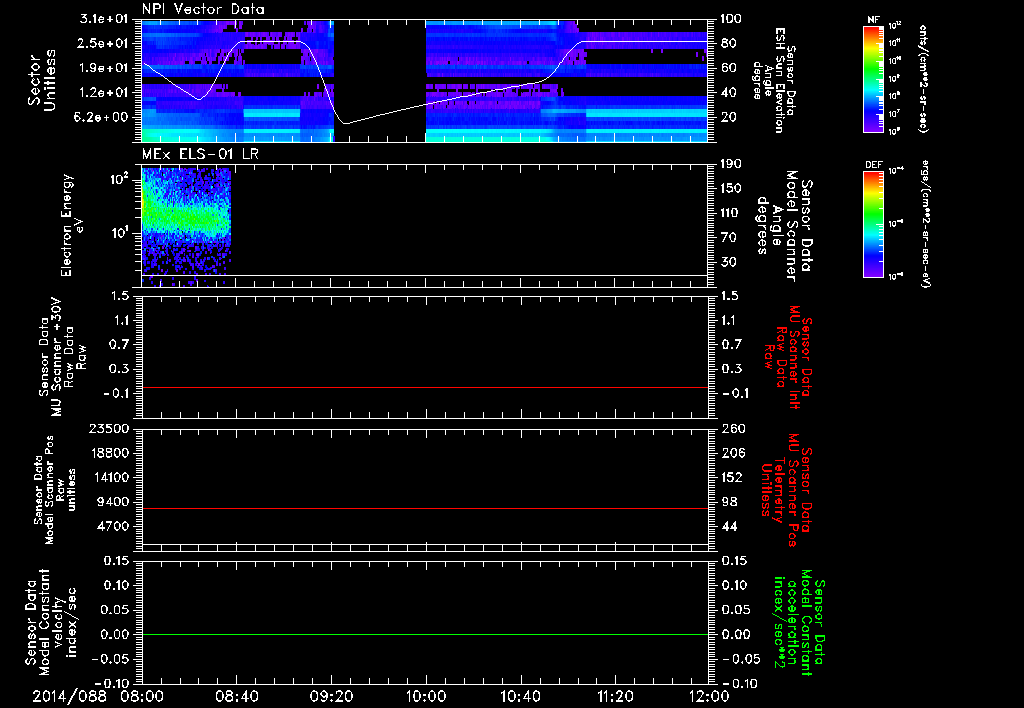Click the 190 scanner angle tick label
This screenshot has height=708, width=1024.
pos(731,164)
